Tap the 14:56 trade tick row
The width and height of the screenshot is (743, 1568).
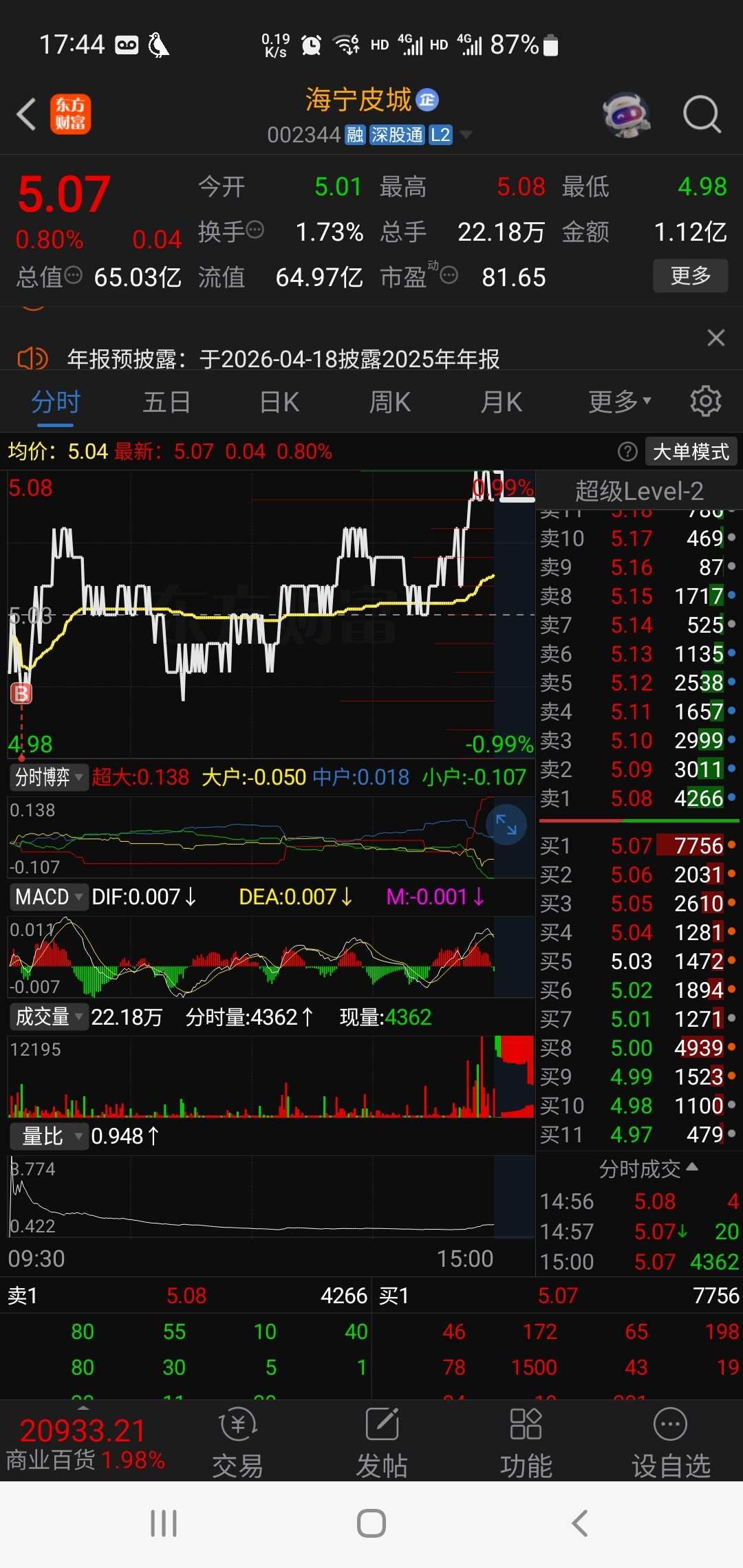639,1201
